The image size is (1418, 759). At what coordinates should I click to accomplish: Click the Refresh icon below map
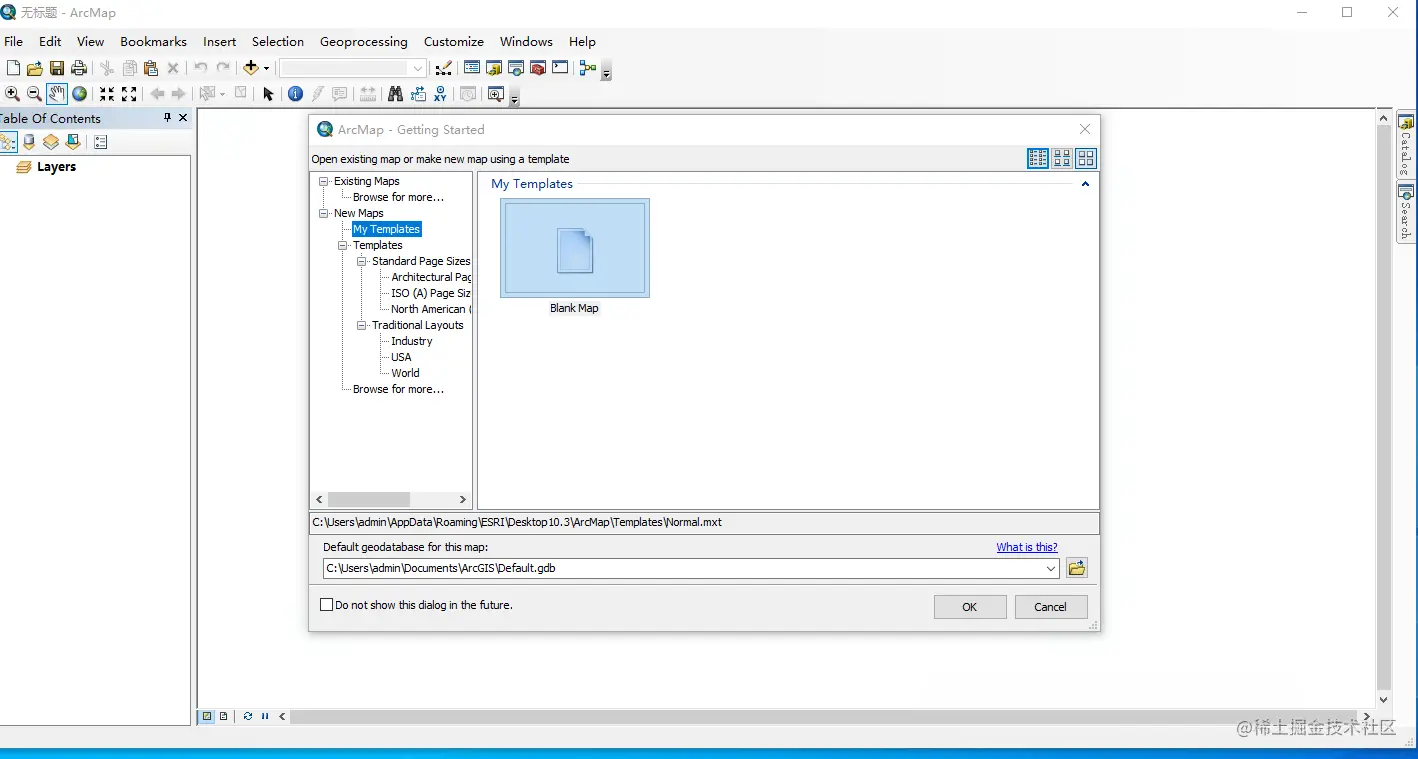(247, 716)
